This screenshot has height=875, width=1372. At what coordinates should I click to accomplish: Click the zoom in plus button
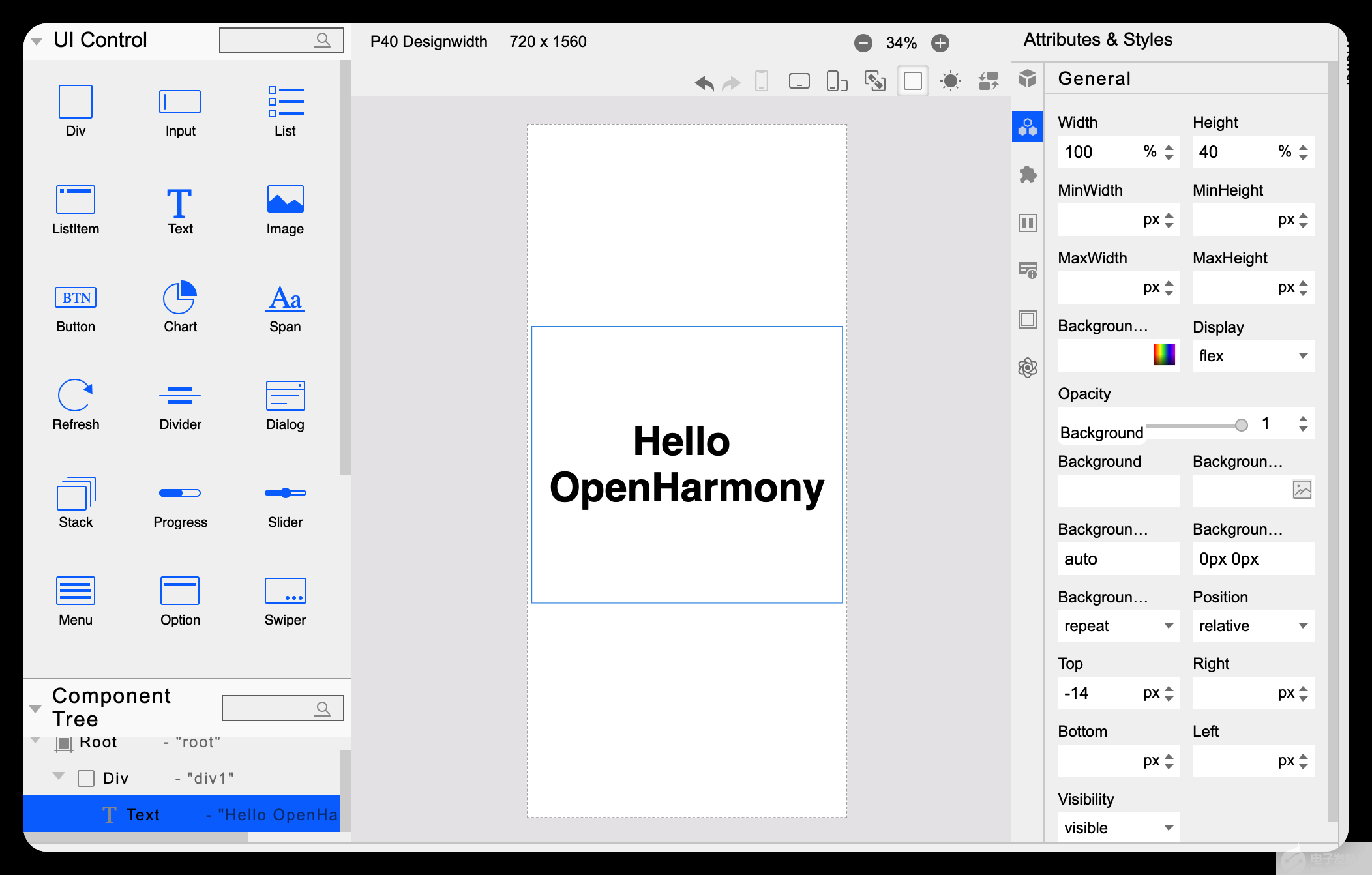(x=940, y=43)
